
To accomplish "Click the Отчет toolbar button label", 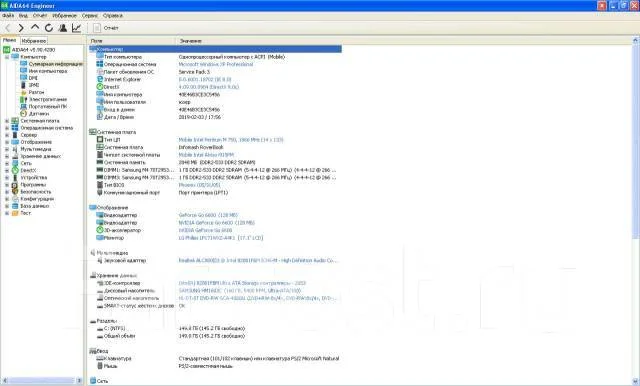I will click(x=111, y=28).
